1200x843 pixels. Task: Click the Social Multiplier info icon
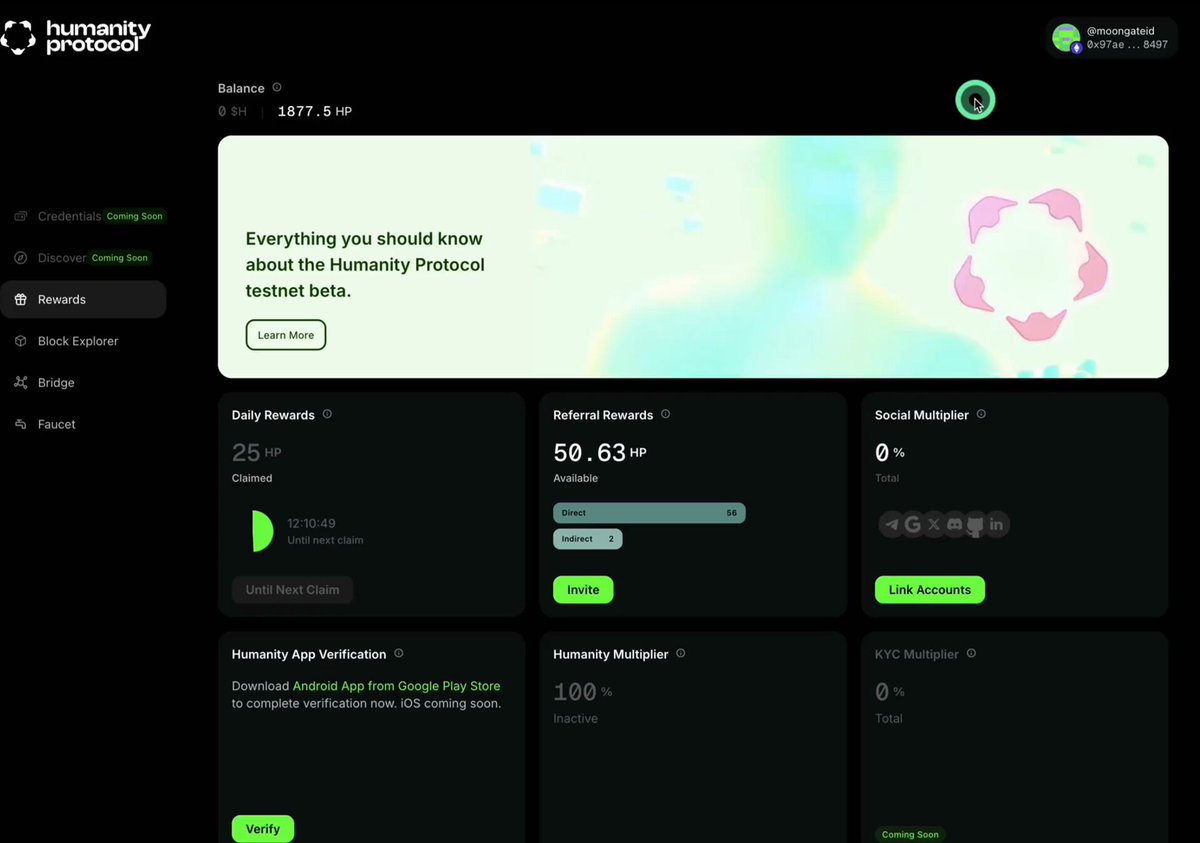tap(981, 414)
